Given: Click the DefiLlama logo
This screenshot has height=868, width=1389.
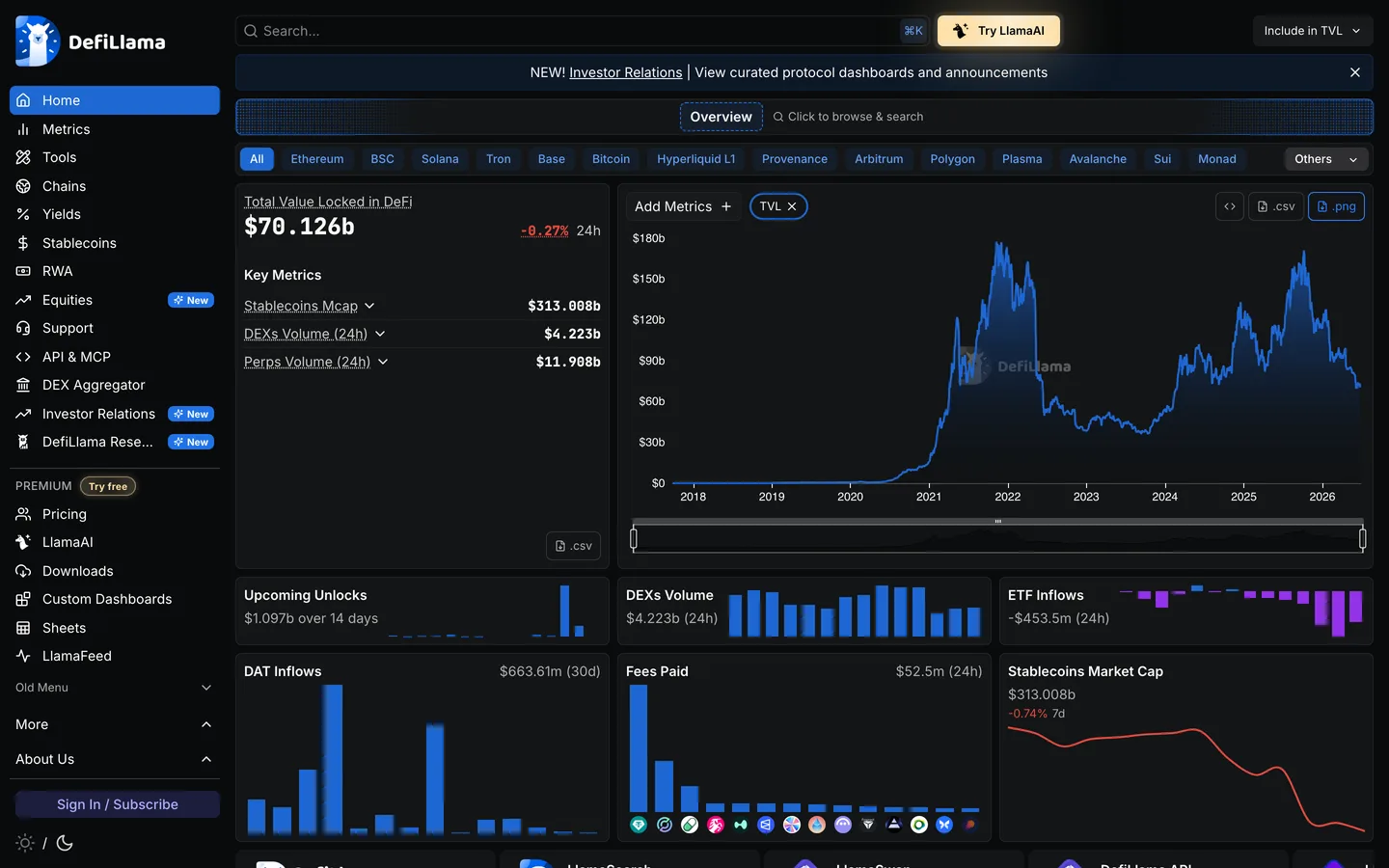Looking at the screenshot, I should click(91, 41).
